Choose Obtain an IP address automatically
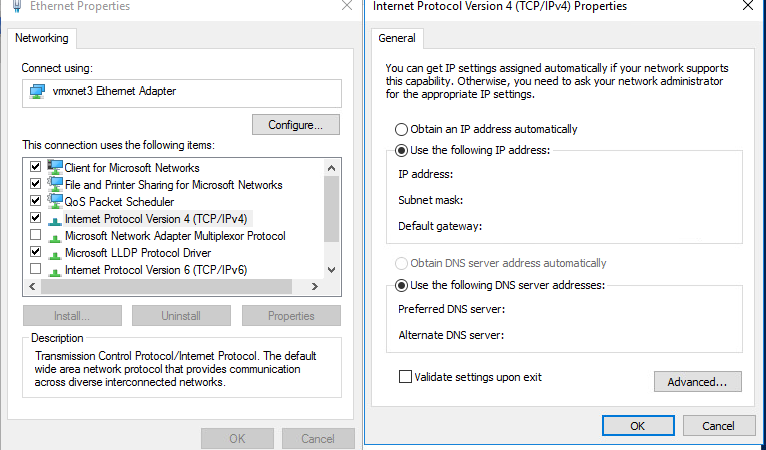This screenshot has height=450, width=766. [x=401, y=129]
